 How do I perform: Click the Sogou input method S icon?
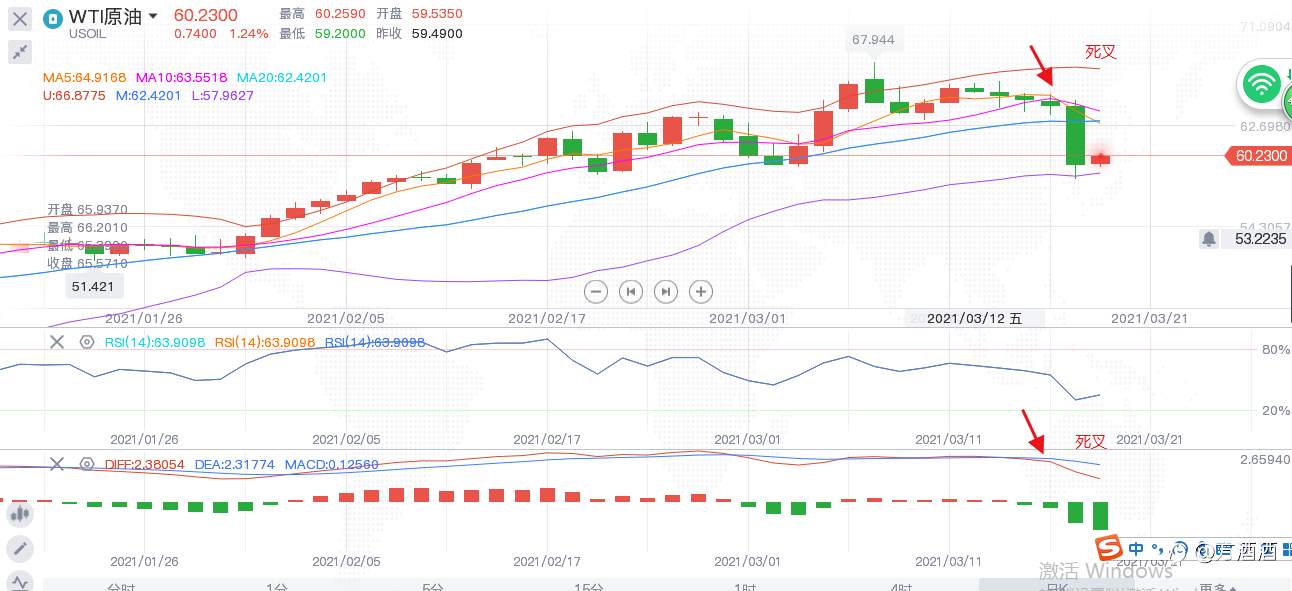[1108, 548]
